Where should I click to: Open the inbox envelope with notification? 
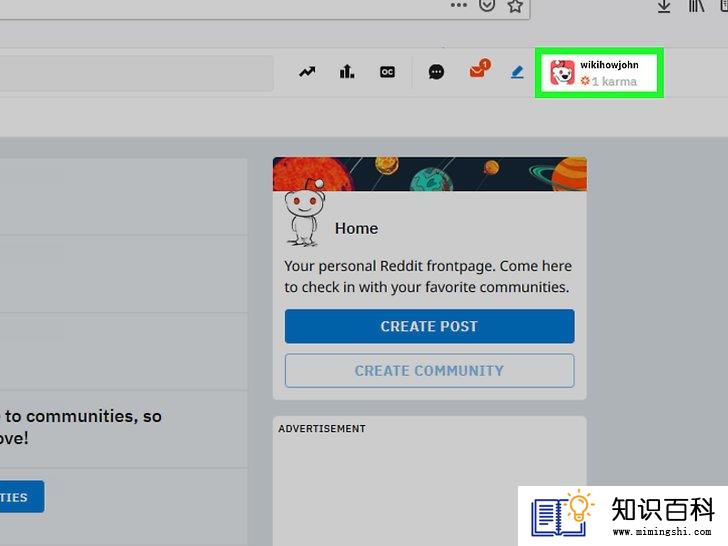[x=480, y=69]
